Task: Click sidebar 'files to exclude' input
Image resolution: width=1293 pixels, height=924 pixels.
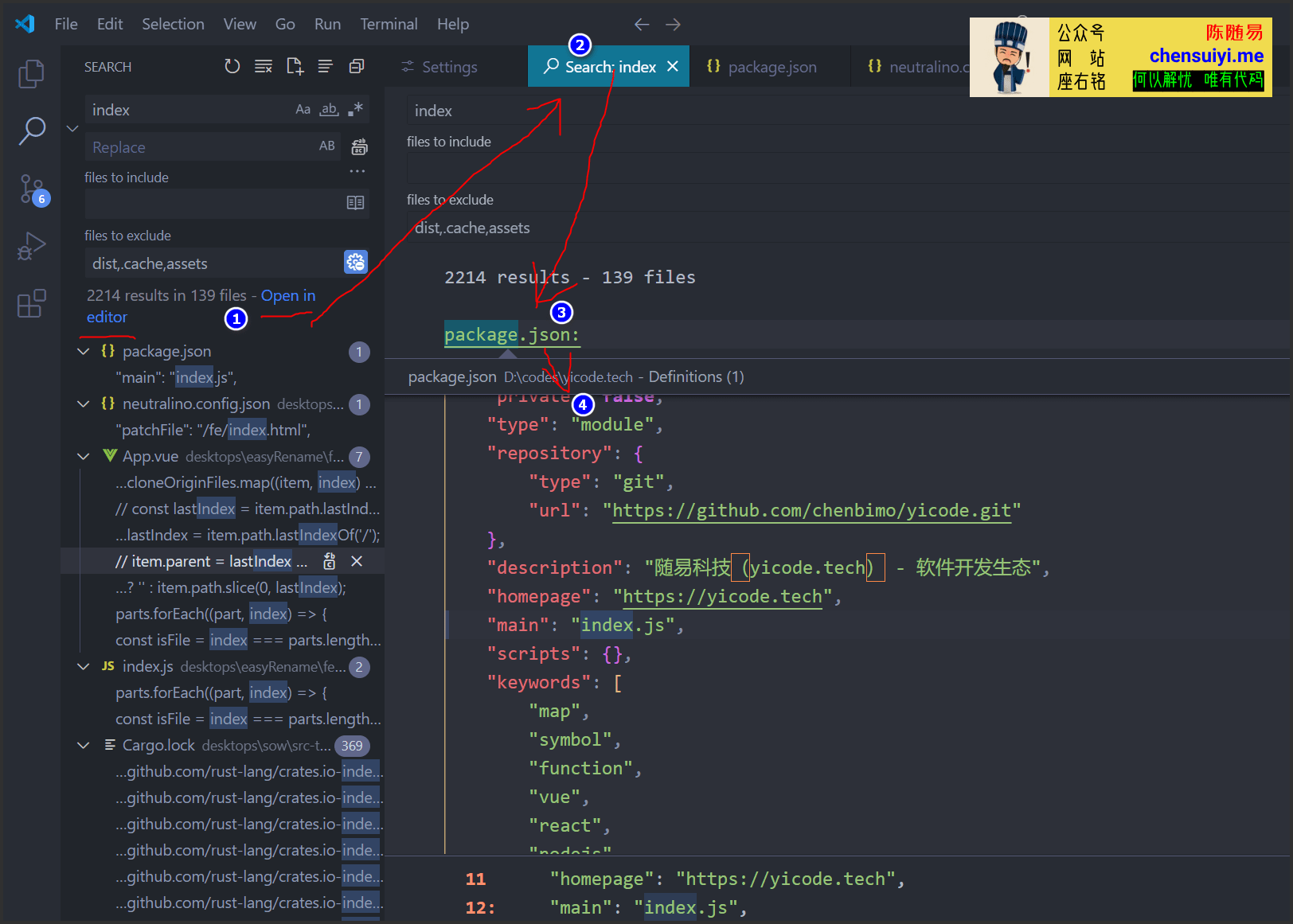Action: (213, 263)
